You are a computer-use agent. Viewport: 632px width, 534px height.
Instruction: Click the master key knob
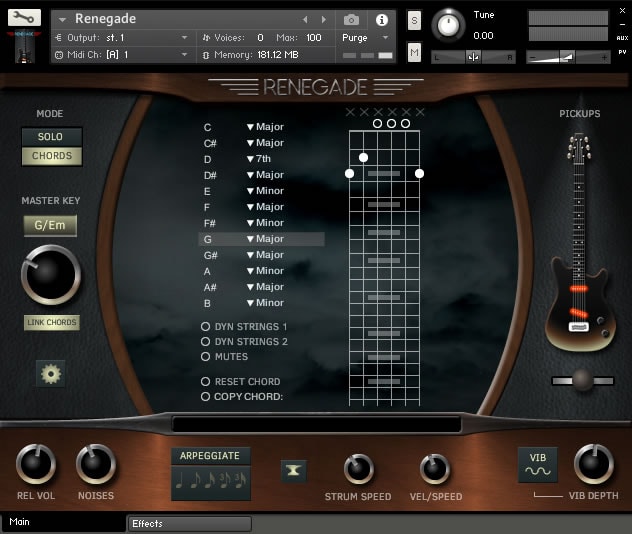51,275
